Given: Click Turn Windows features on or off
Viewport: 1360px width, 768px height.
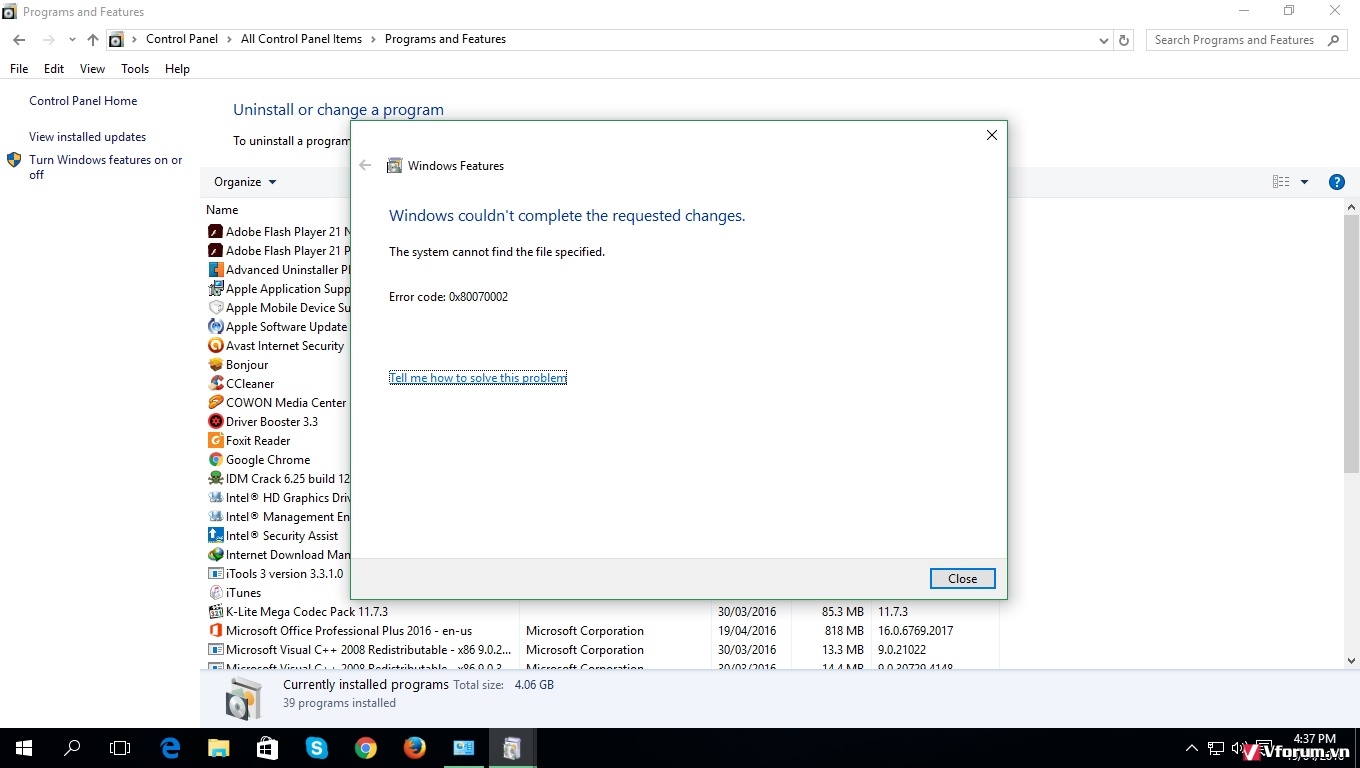Looking at the screenshot, I should 105,167.
